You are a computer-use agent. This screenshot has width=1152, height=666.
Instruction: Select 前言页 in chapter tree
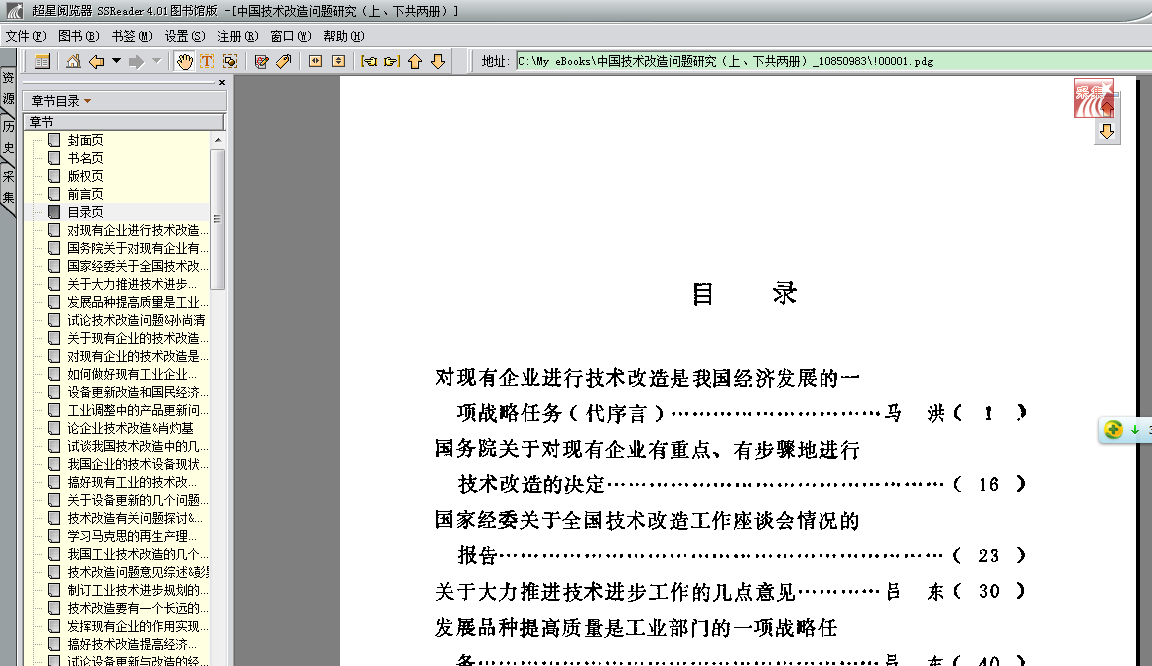pos(85,194)
